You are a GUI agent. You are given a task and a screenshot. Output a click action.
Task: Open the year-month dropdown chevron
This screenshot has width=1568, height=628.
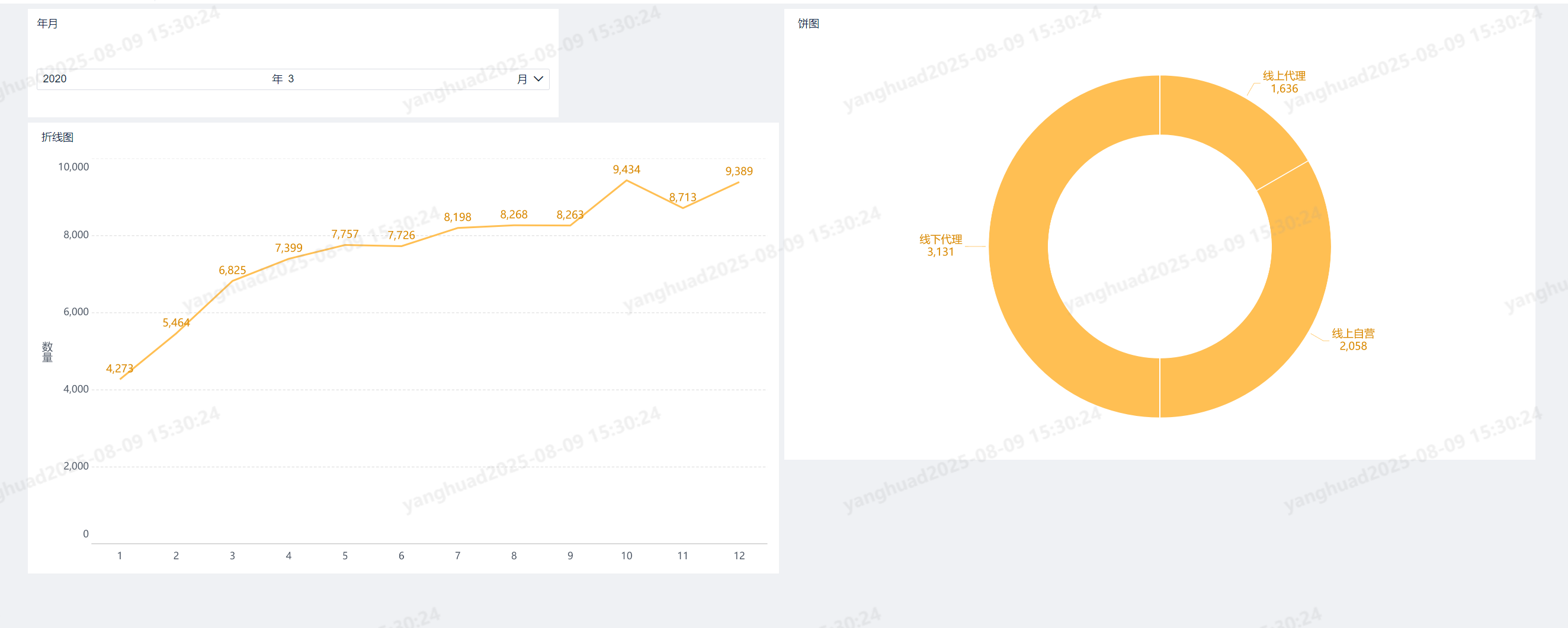pos(538,79)
